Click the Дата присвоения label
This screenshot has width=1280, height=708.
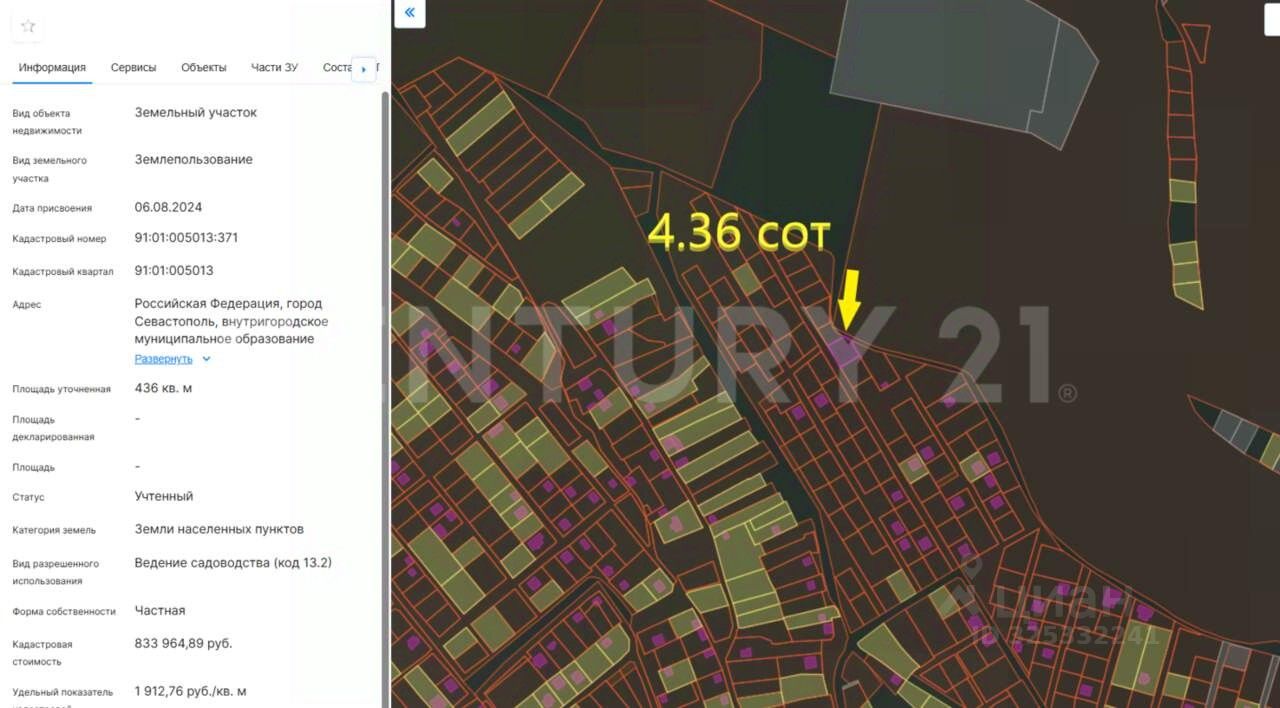pos(52,209)
